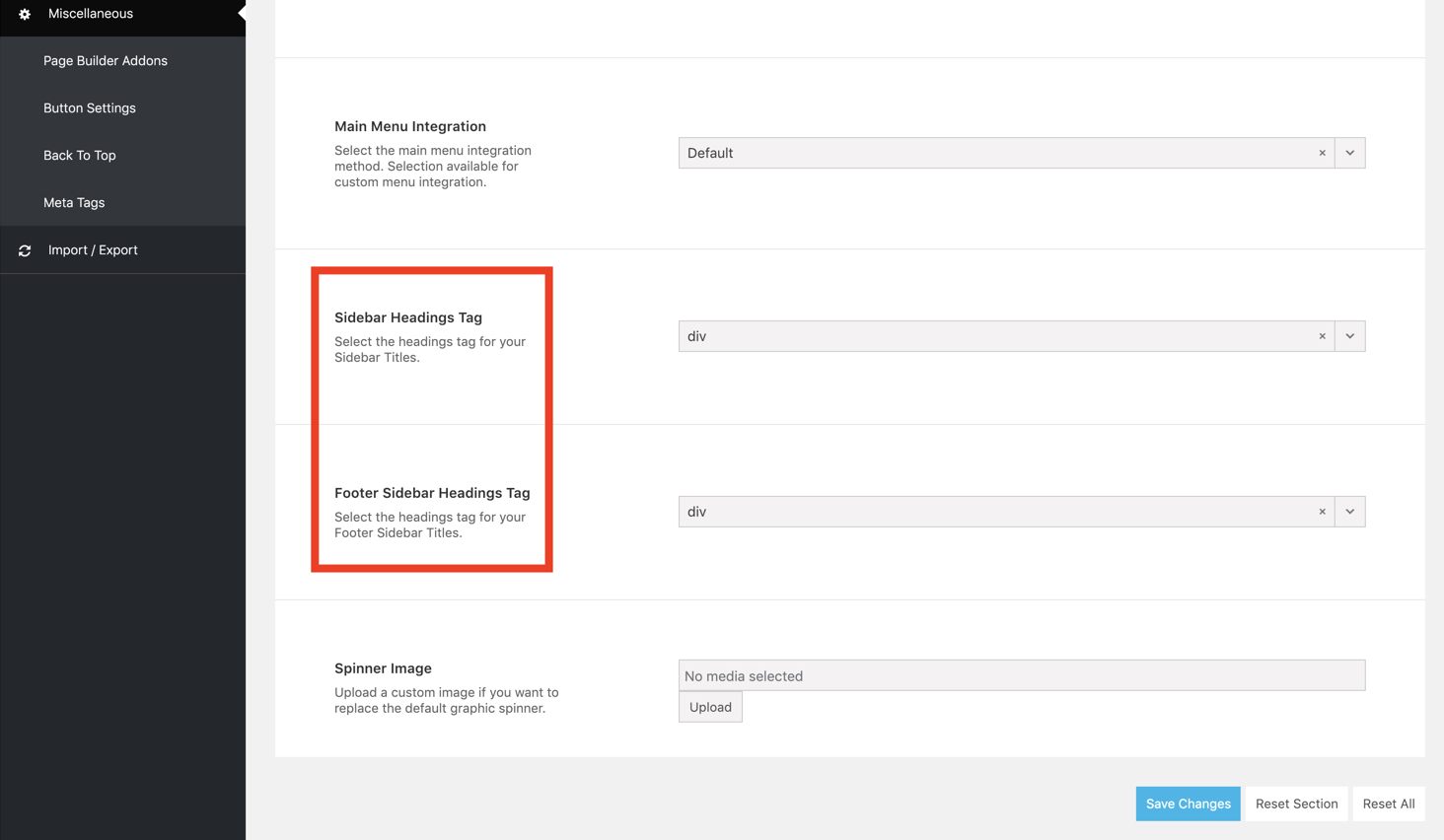This screenshot has height=840, width=1444.
Task: Click the Reset All button
Action: pos(1389,804)
